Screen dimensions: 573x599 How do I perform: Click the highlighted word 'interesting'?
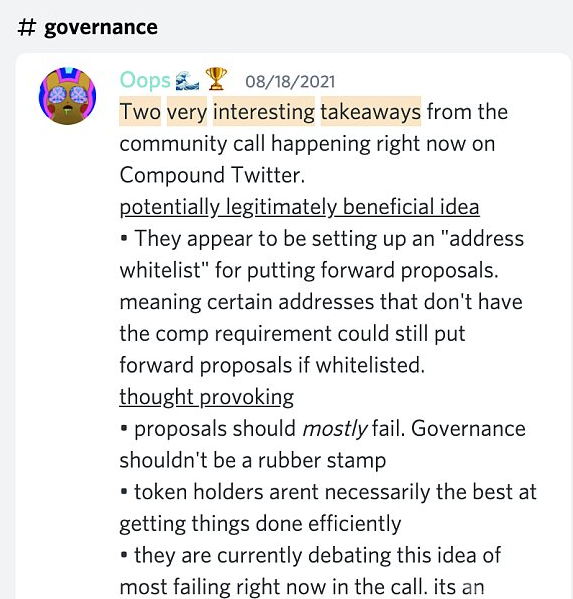coord(264,112)
